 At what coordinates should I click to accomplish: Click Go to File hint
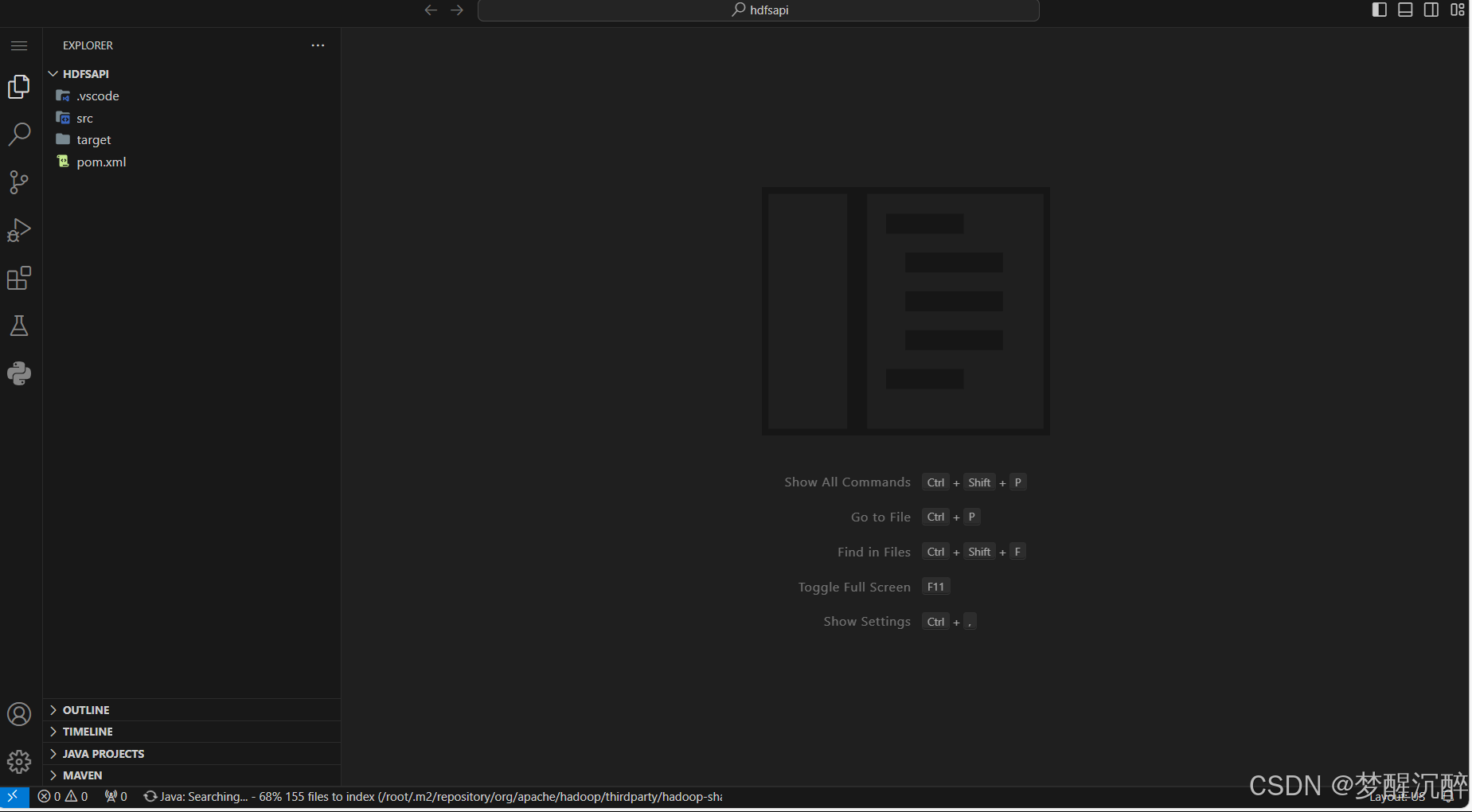tap(880, 517)
